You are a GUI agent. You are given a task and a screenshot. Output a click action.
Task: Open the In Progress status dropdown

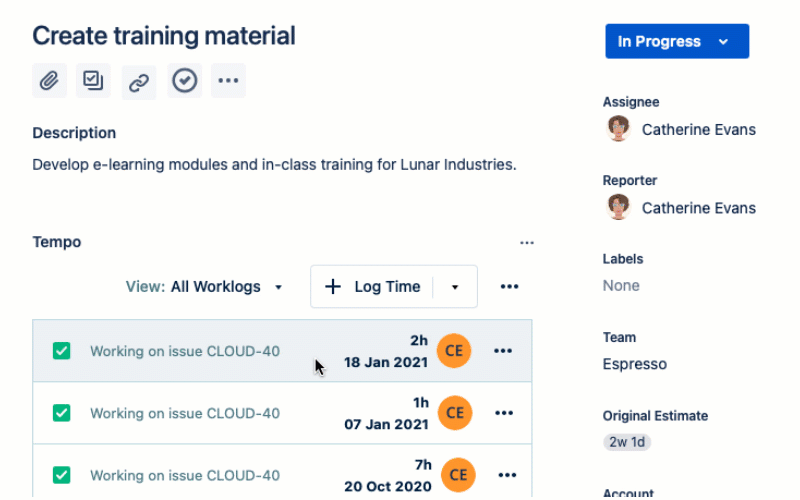(676, 42)
